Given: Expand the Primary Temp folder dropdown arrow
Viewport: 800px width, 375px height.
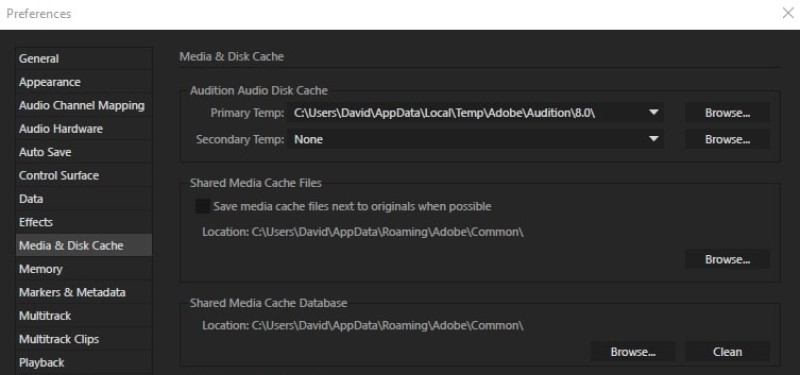Looking at the screenshot, I should click(654, 113).
